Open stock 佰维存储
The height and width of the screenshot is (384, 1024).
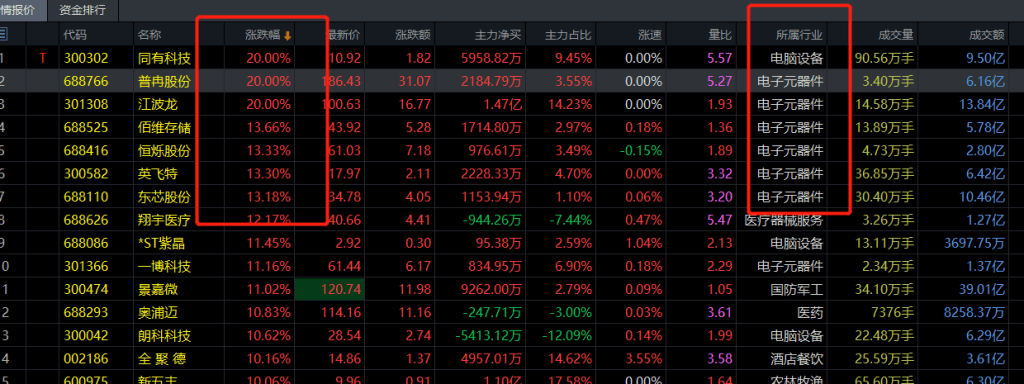tap(165, 127)
